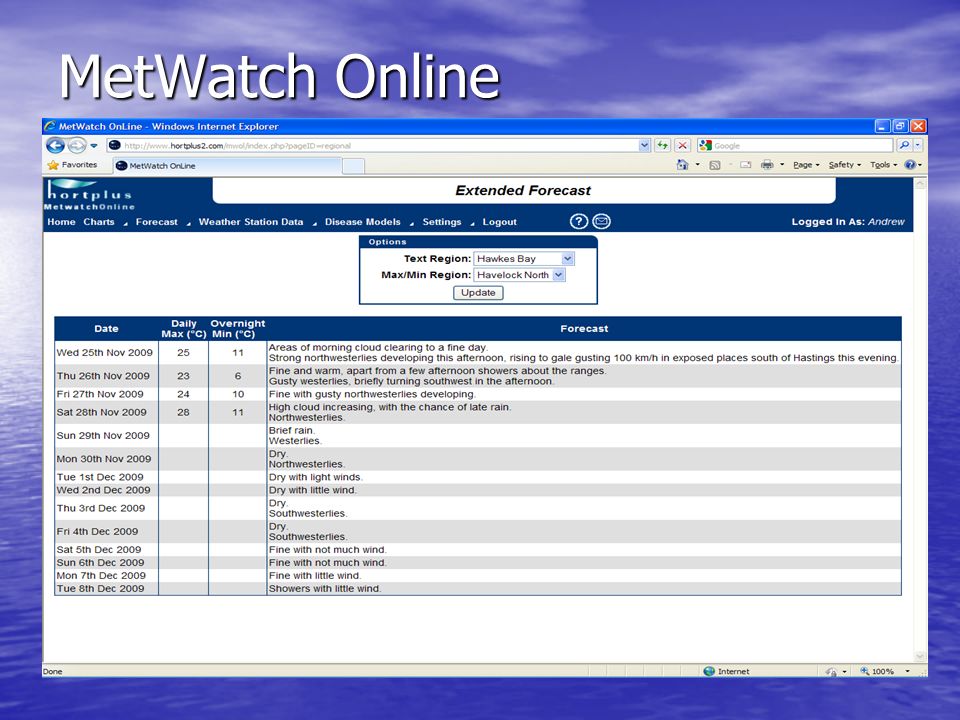Select the MetWatch OnLine browser tab

227,165
